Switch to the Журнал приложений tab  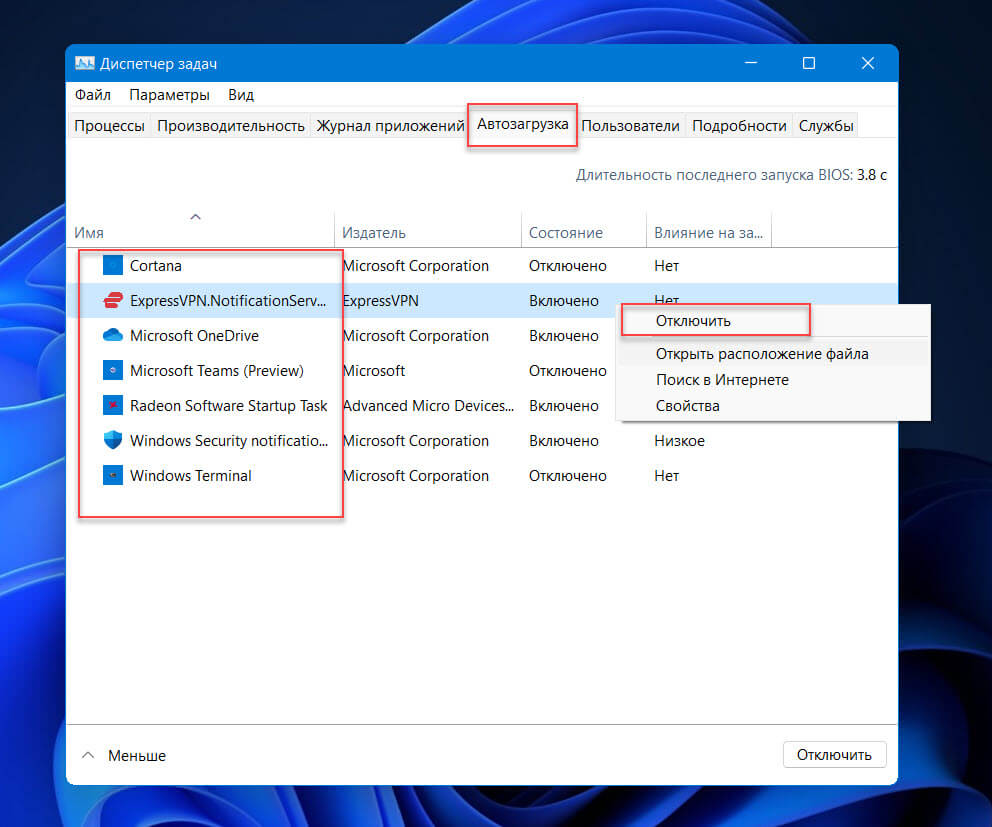[390, 126]
